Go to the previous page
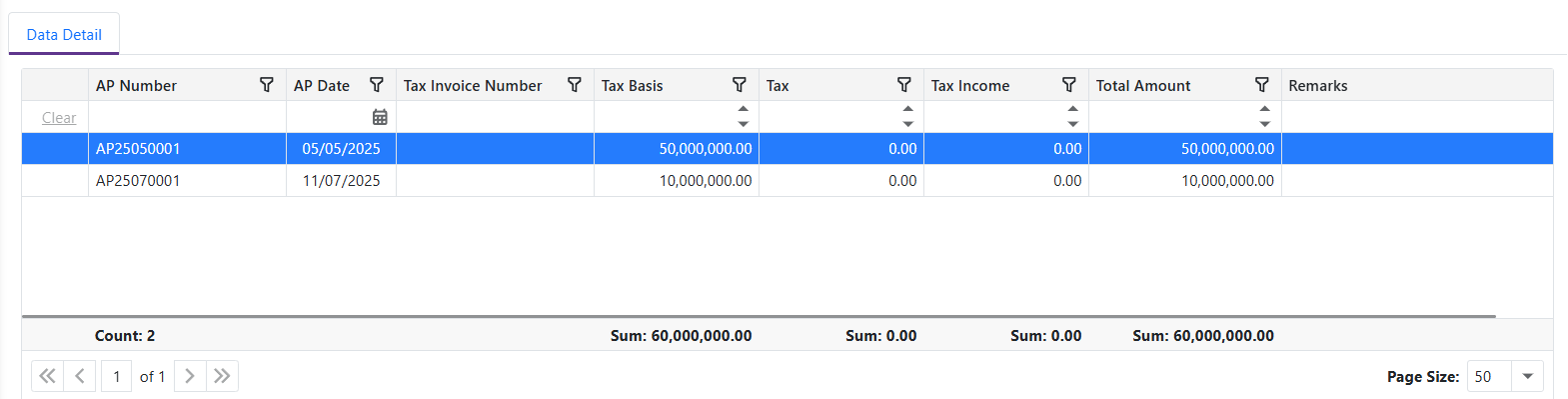The height and width of the screenshot is (399, 1568). (x=80, y=376)
